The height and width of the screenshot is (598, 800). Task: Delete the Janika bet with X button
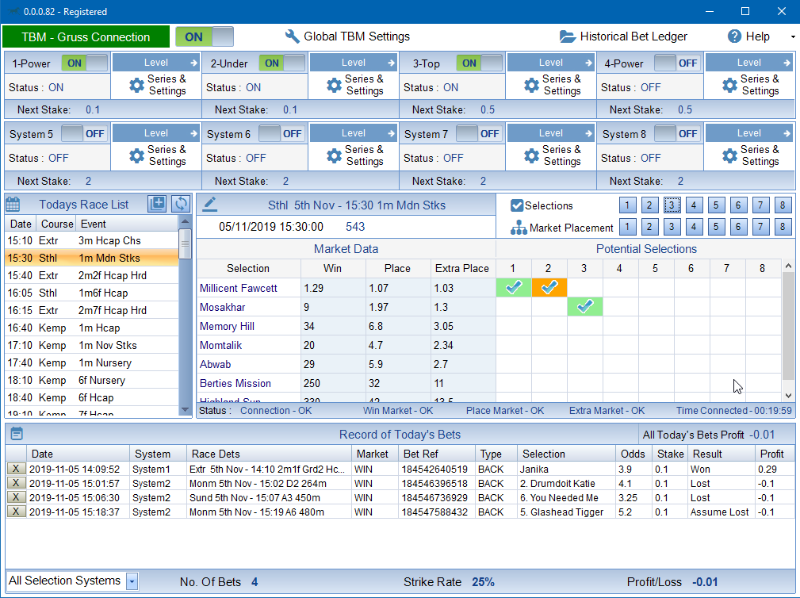click(x=16, y=469)
